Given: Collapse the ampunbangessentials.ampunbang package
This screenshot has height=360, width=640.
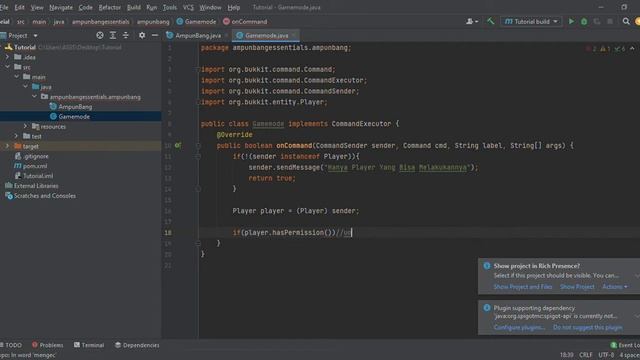Looking at the screenshot, I should tap(34, 97).
